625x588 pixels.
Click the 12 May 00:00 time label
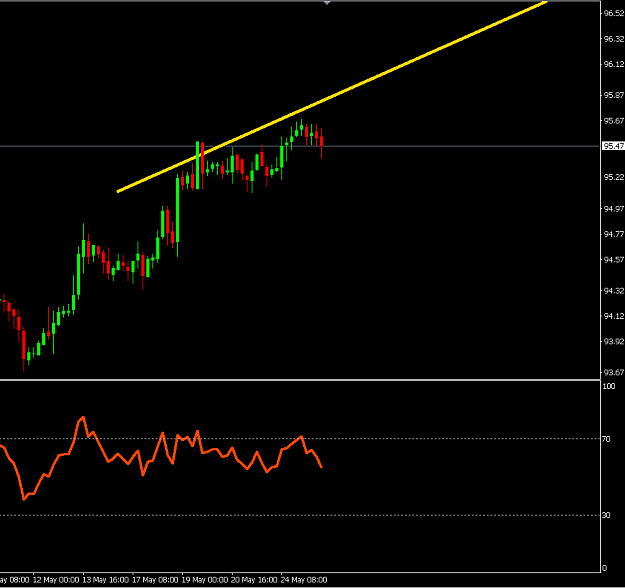[x=56, y=580]
